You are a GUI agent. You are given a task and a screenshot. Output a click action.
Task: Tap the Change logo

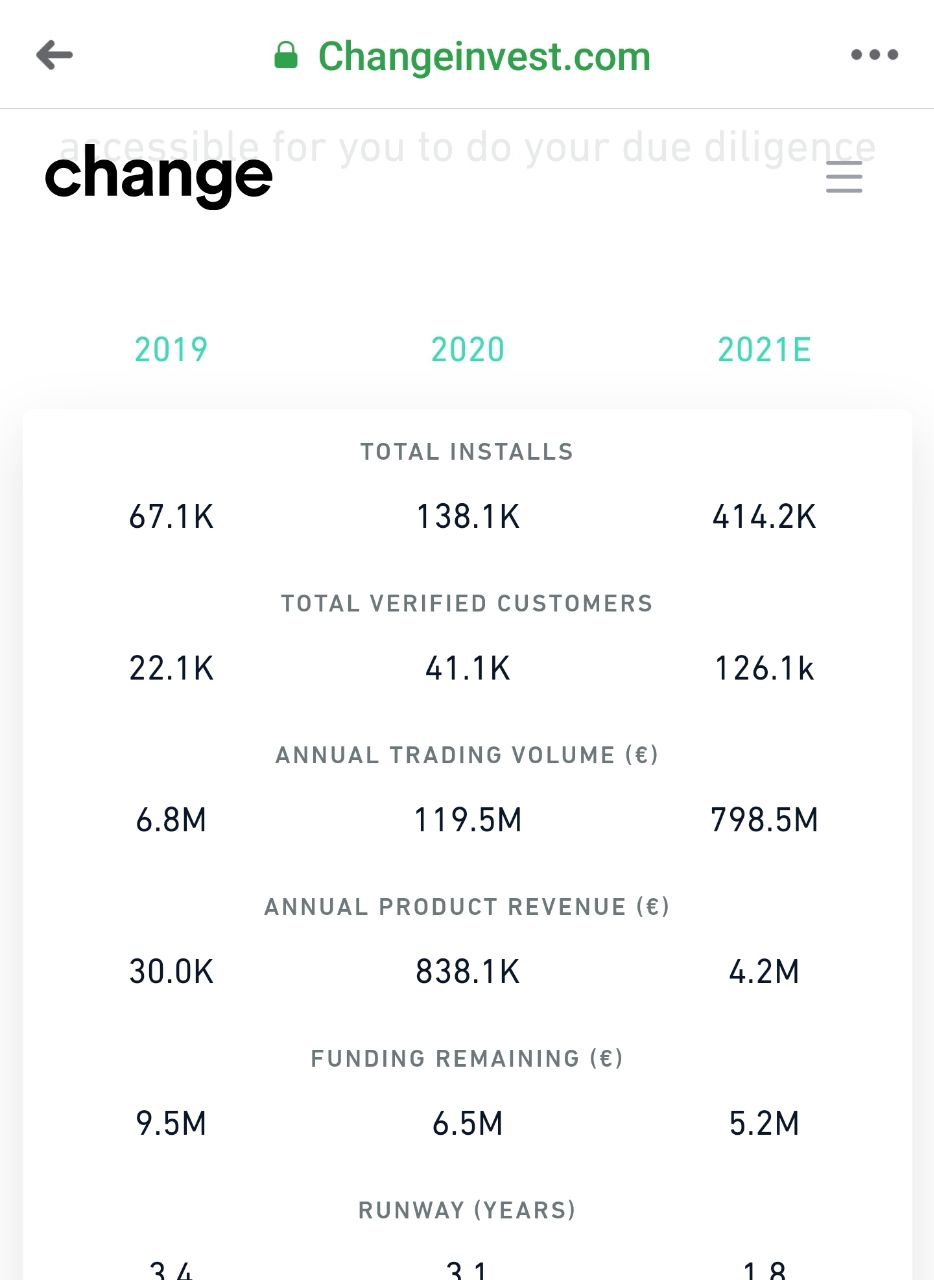159,177
